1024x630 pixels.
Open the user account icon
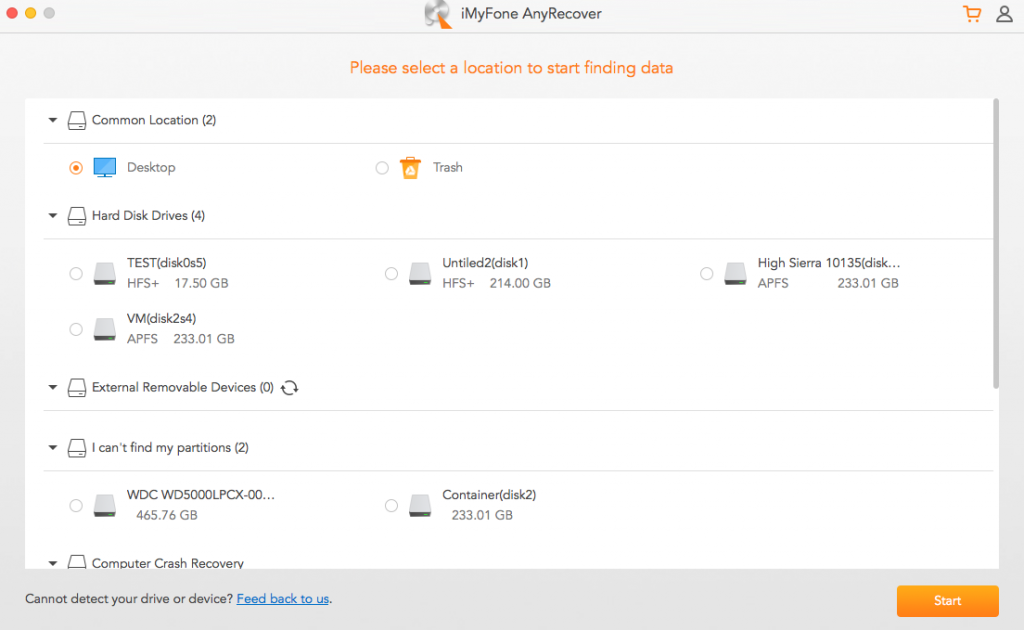[1004, 14]
